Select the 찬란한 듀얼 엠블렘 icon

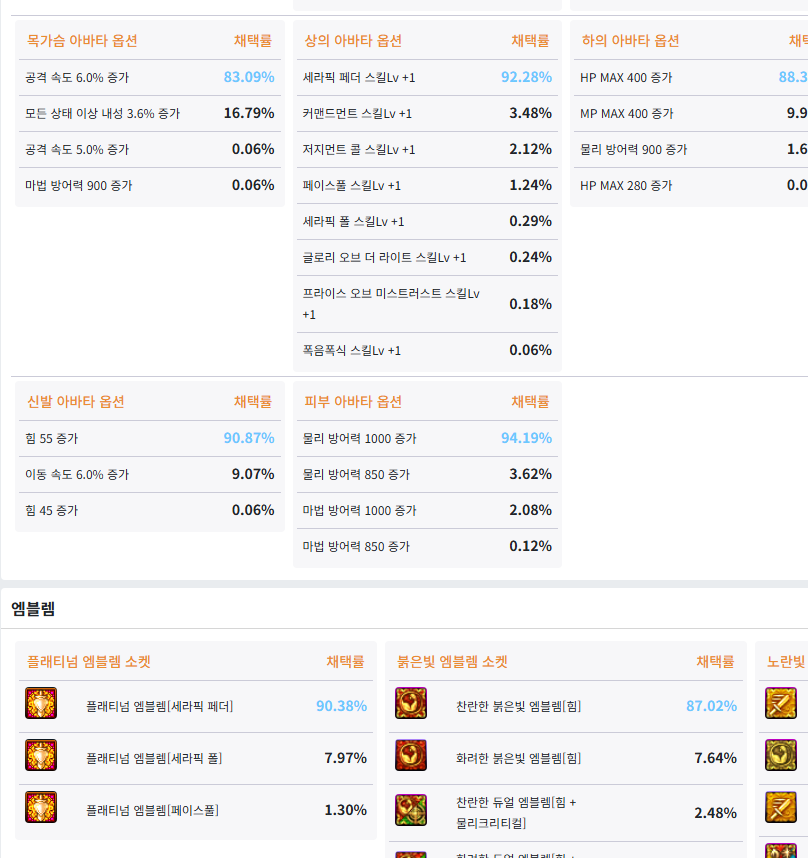pyautogui.click(x=411, y=810)
